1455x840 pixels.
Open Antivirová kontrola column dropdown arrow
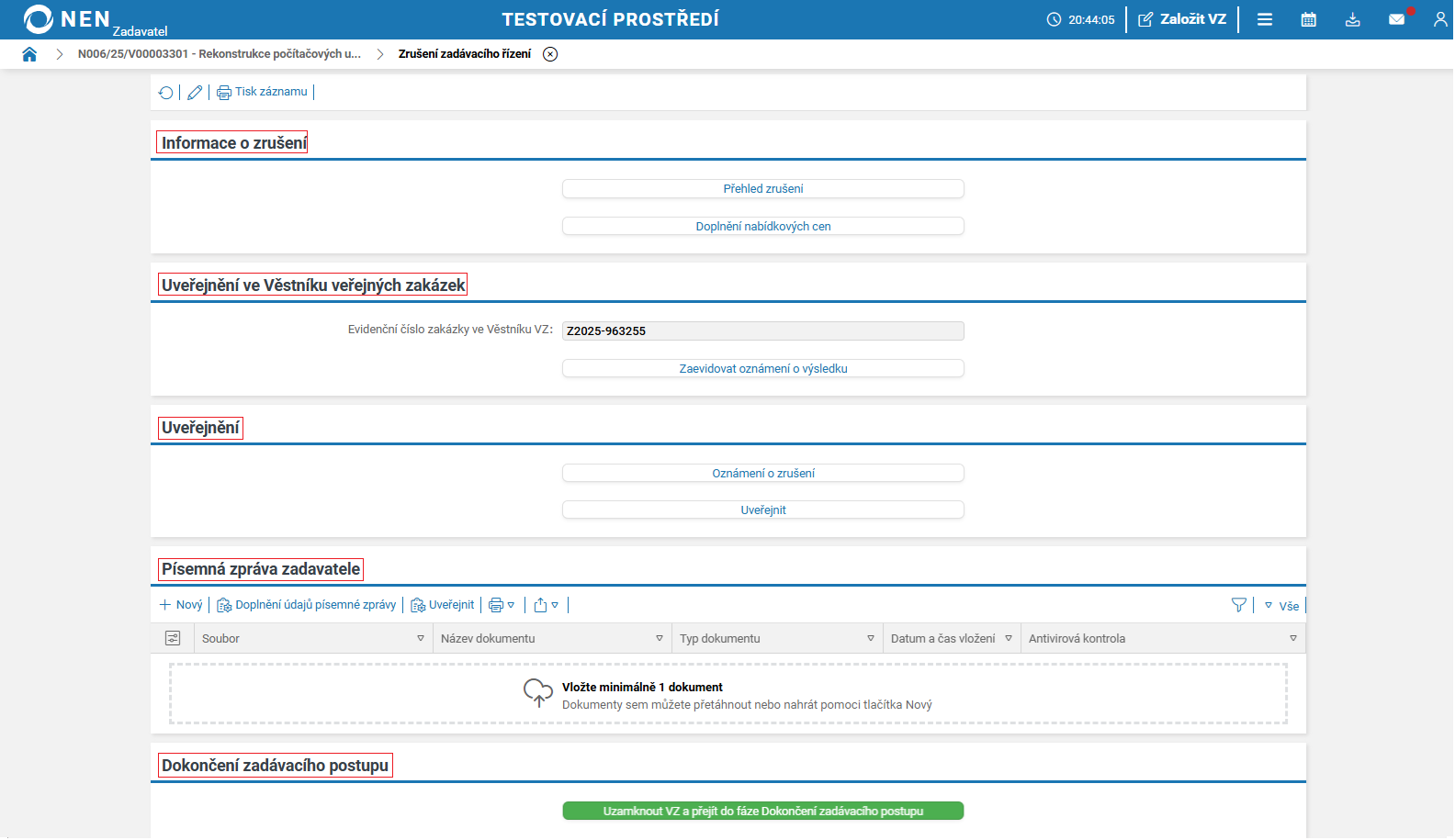[1293, 639]
